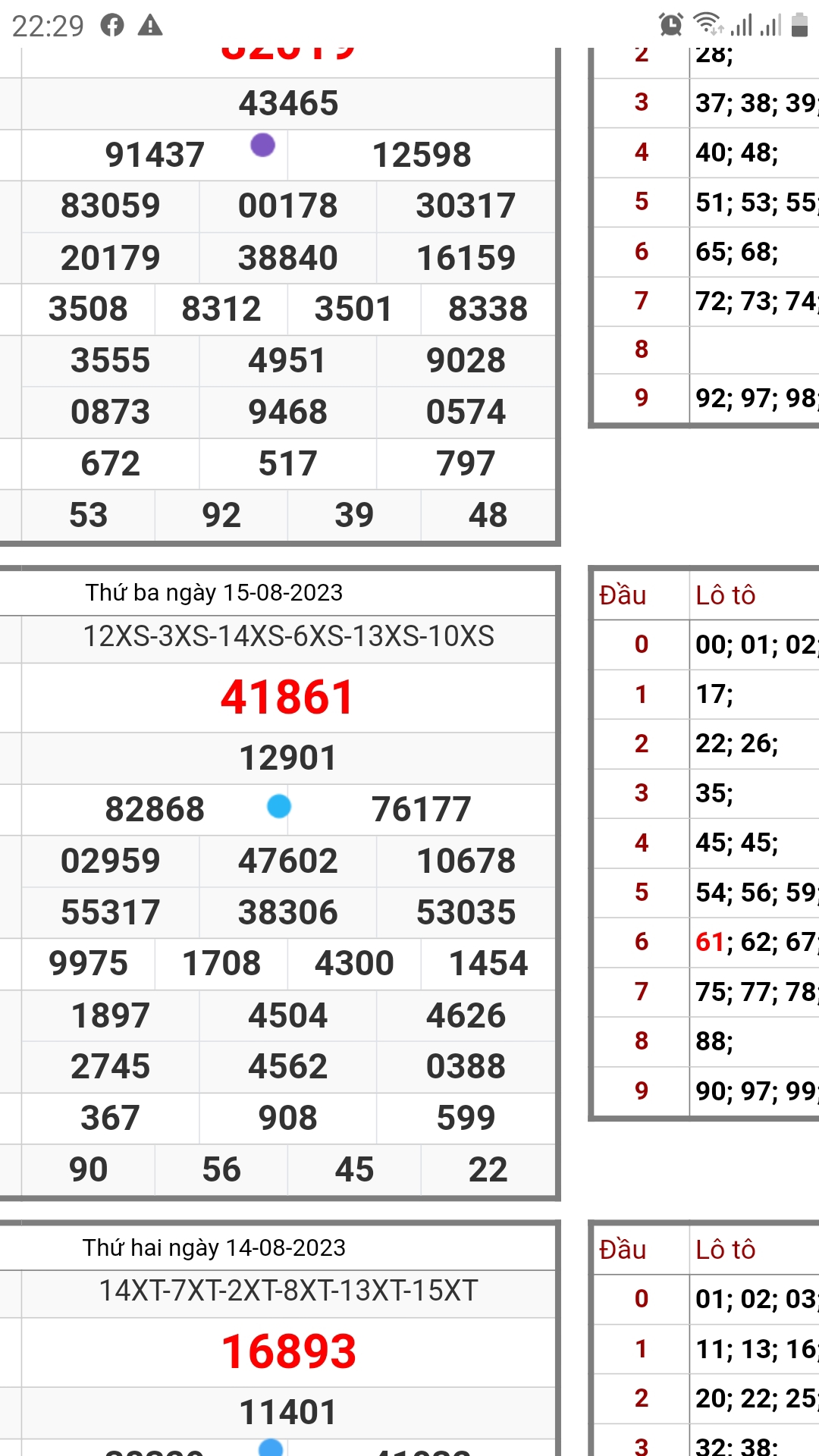
Task: Click first prize number 43465
Action: pyautogui.click(x=288, y=103)
